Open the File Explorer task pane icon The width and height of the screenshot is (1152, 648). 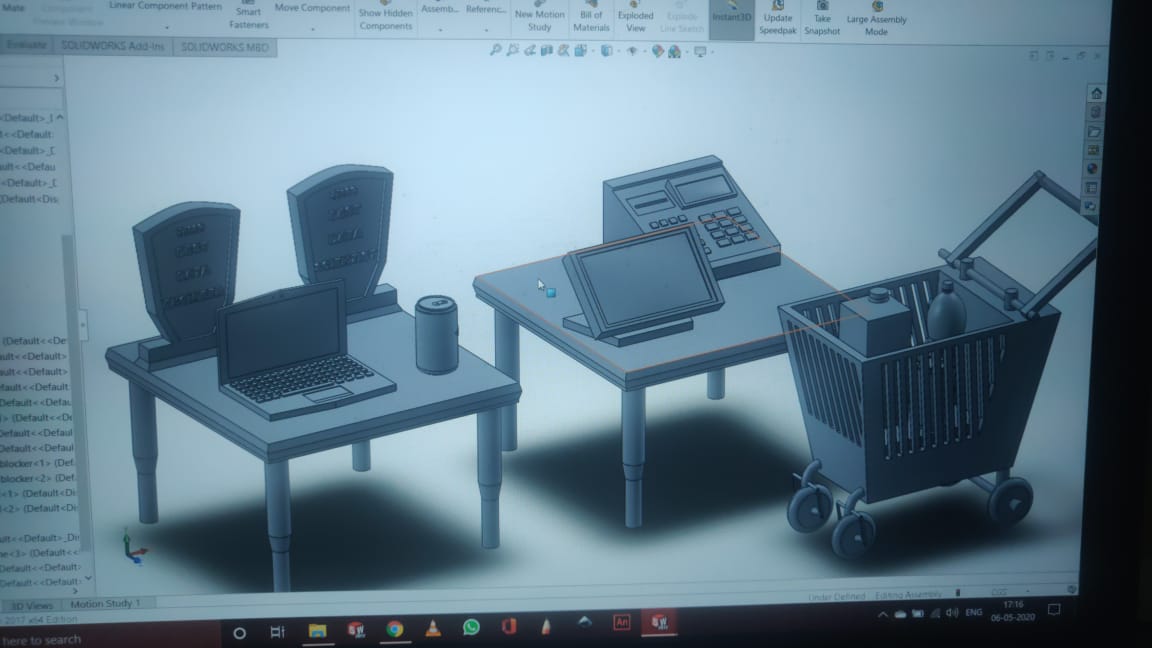[x=1094, y=131]
